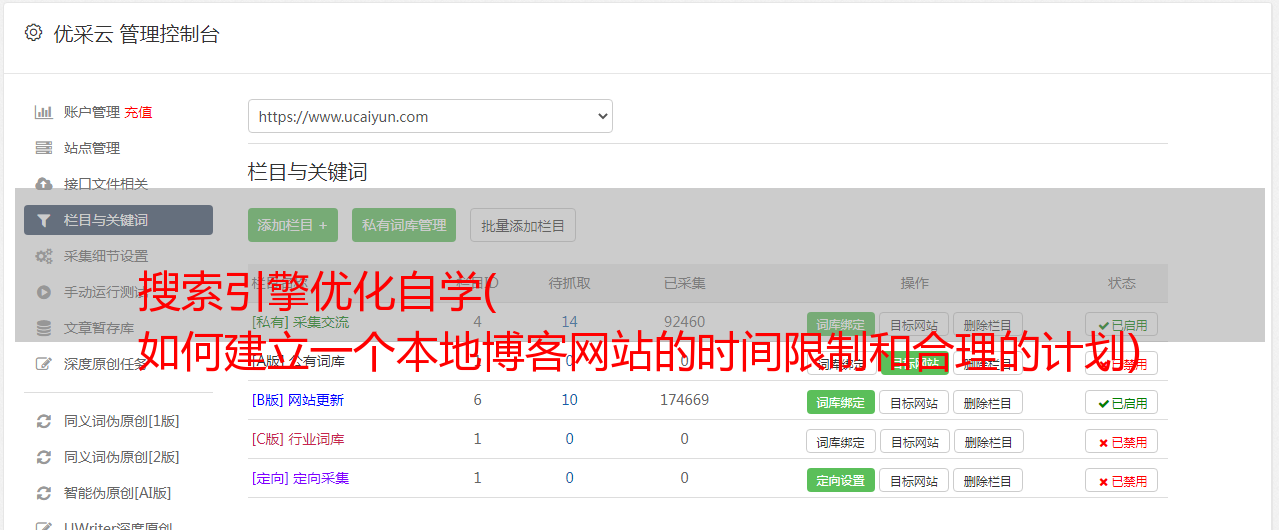
Task: Toggle 已启用 status of 采集交流 row
Action: (1121, 324)
